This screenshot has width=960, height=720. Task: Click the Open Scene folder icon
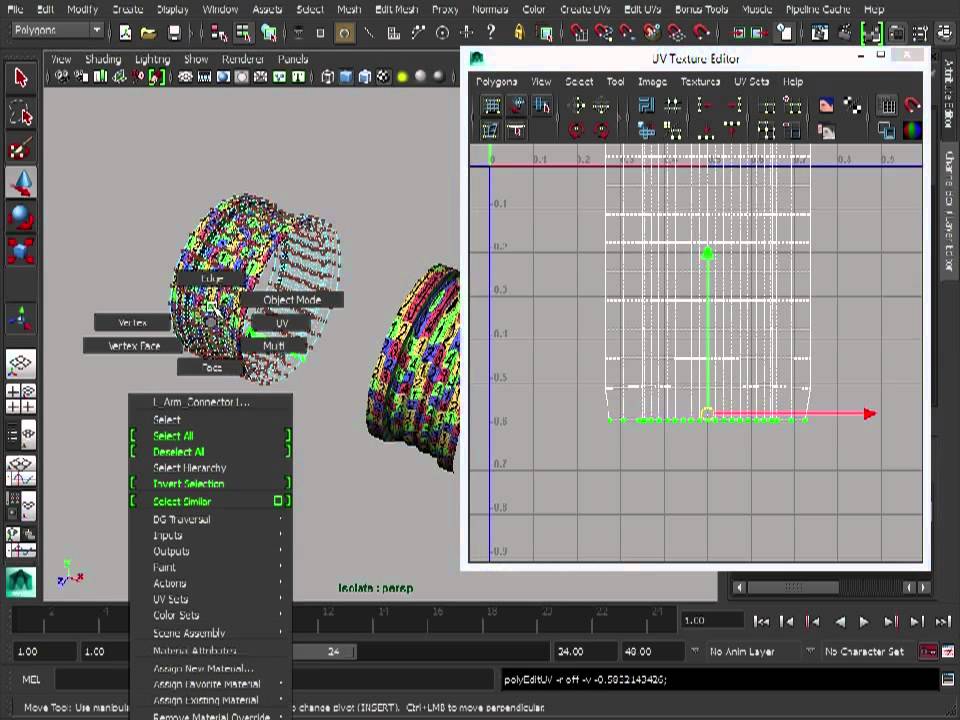pos(149,32)
